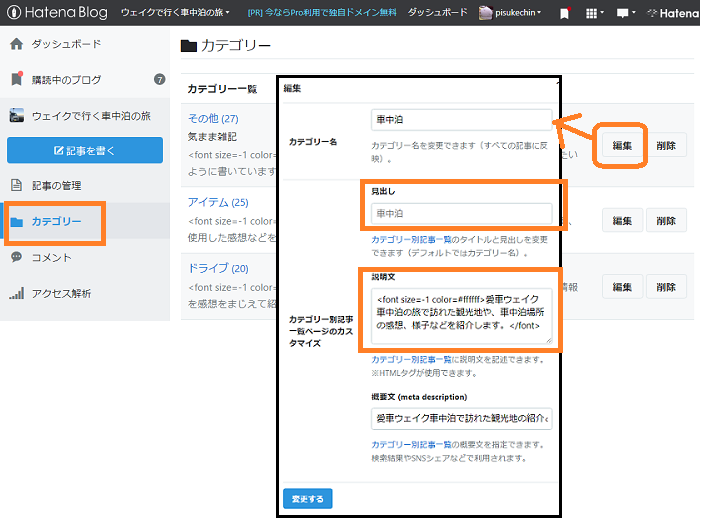
Task: Click 削除 button for アイテム row
Action: click(666, 220)
